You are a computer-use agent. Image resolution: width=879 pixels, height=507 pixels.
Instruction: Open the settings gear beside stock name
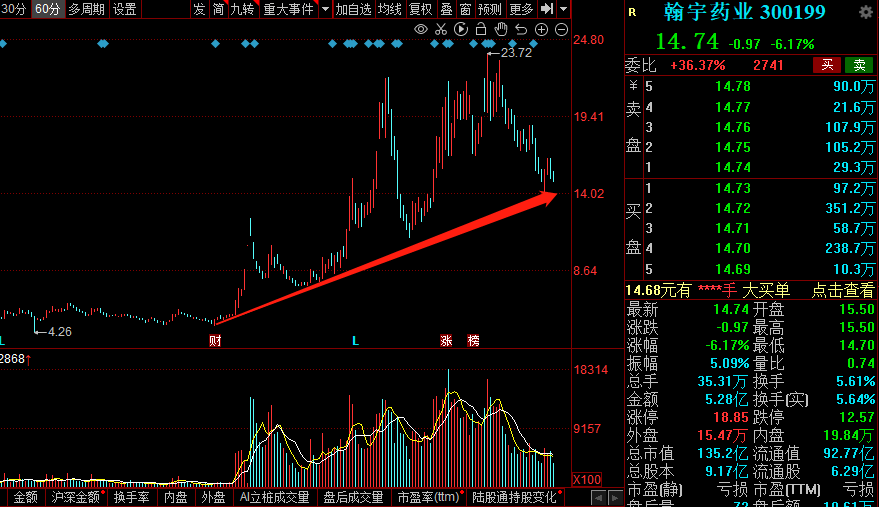(866, 12)
